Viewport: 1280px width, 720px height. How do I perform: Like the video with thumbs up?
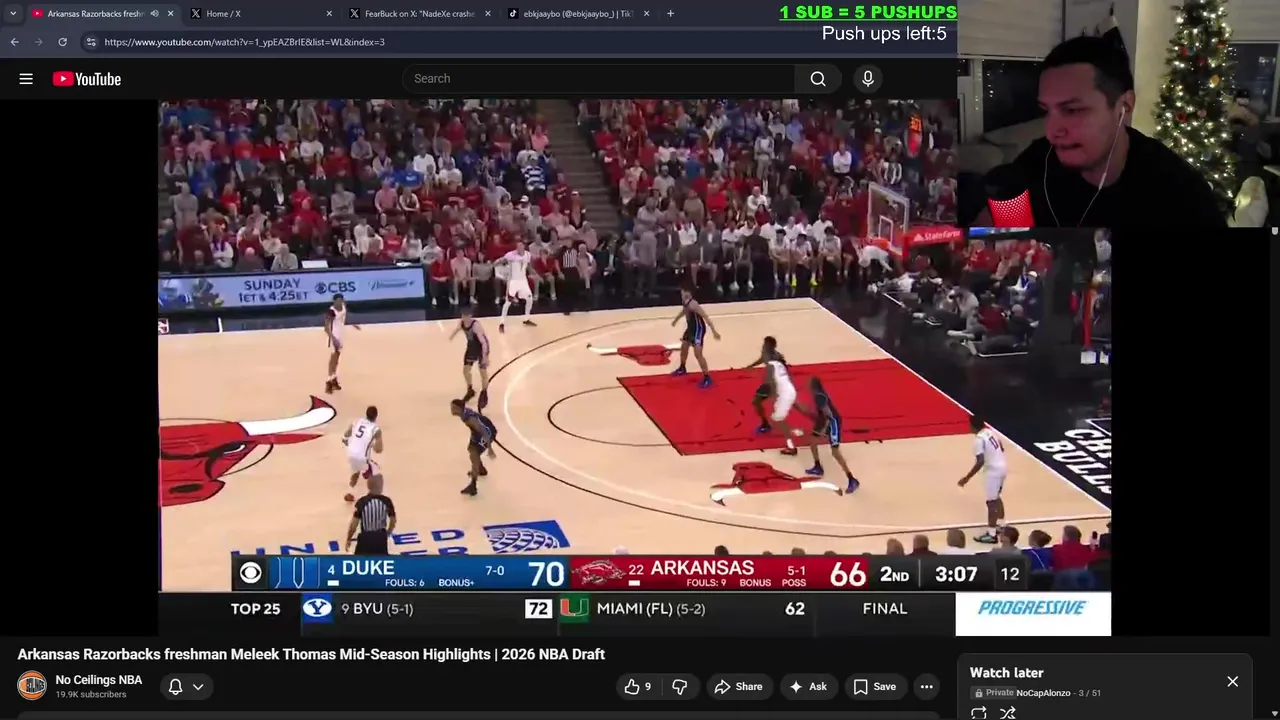(x=637, y=686)
